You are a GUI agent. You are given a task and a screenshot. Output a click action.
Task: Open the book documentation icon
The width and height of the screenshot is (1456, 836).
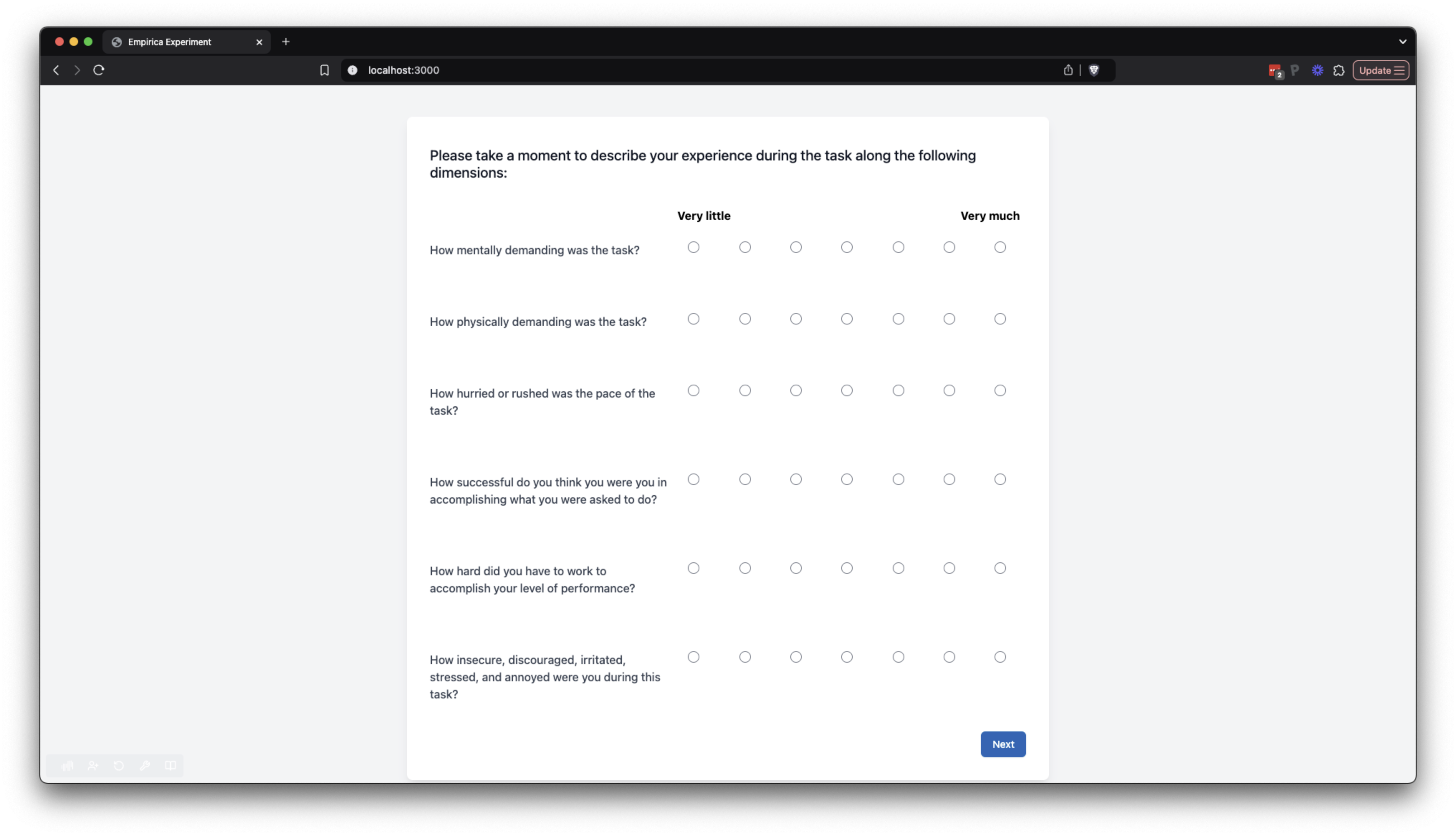[x=171, y=765]
